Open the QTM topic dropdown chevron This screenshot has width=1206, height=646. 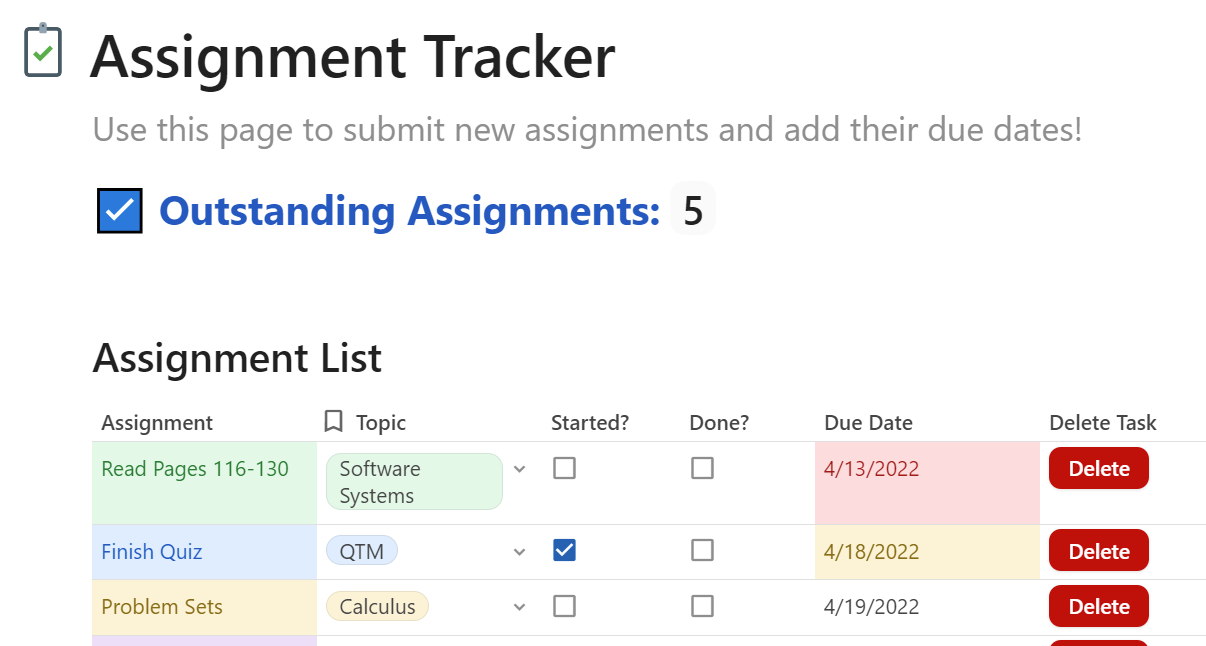pyautogui.click(x=519, y=552)
